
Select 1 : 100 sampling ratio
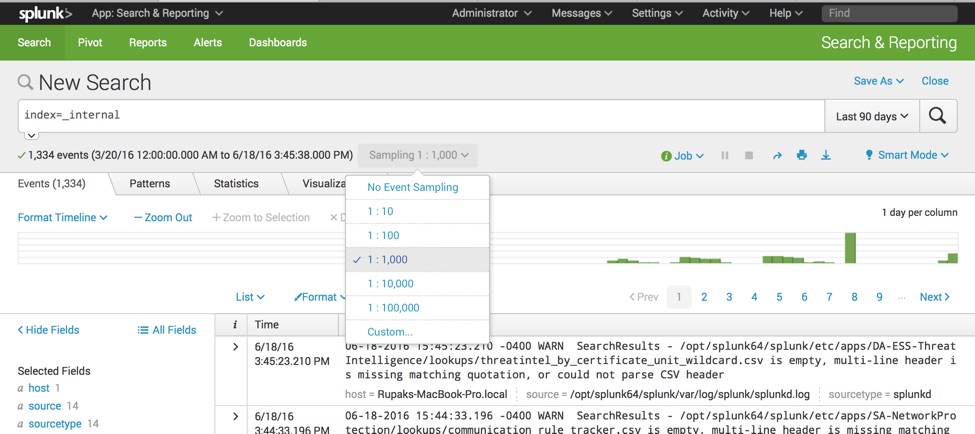coord(417,236)
